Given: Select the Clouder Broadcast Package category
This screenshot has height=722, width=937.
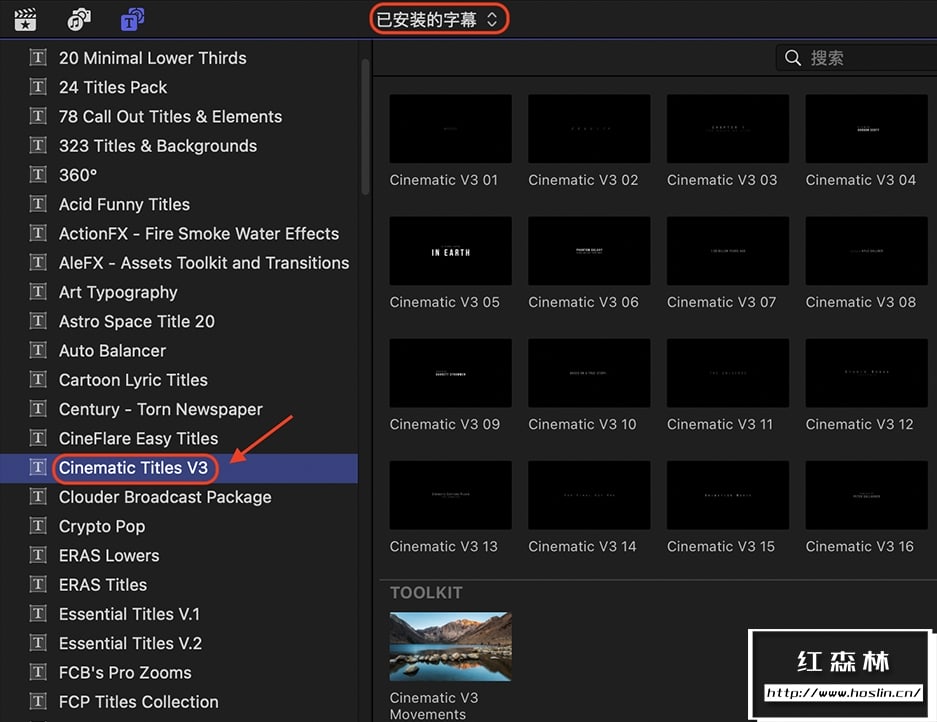Looking at the screenshot, I should click(165, 497).
